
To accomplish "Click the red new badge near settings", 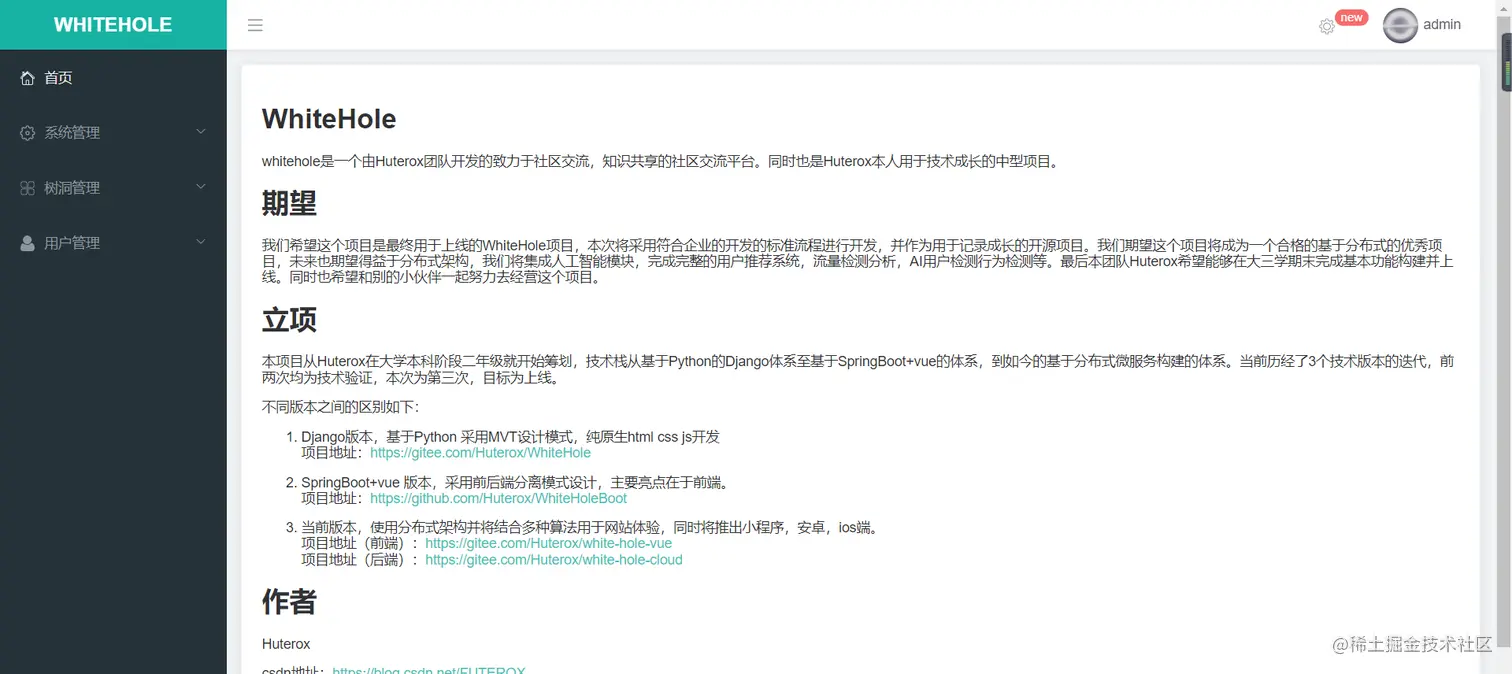I will [x=1351, y=17].
